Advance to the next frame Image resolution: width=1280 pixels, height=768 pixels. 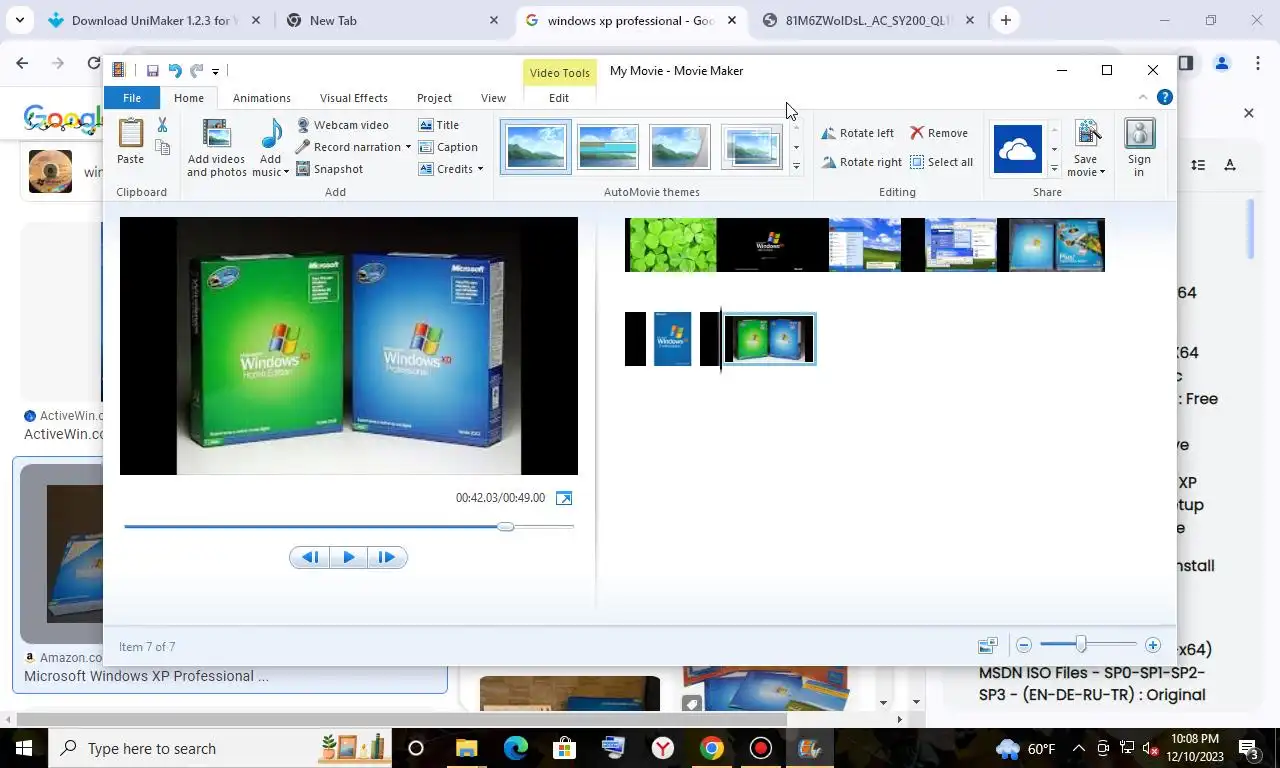[387, 557]
